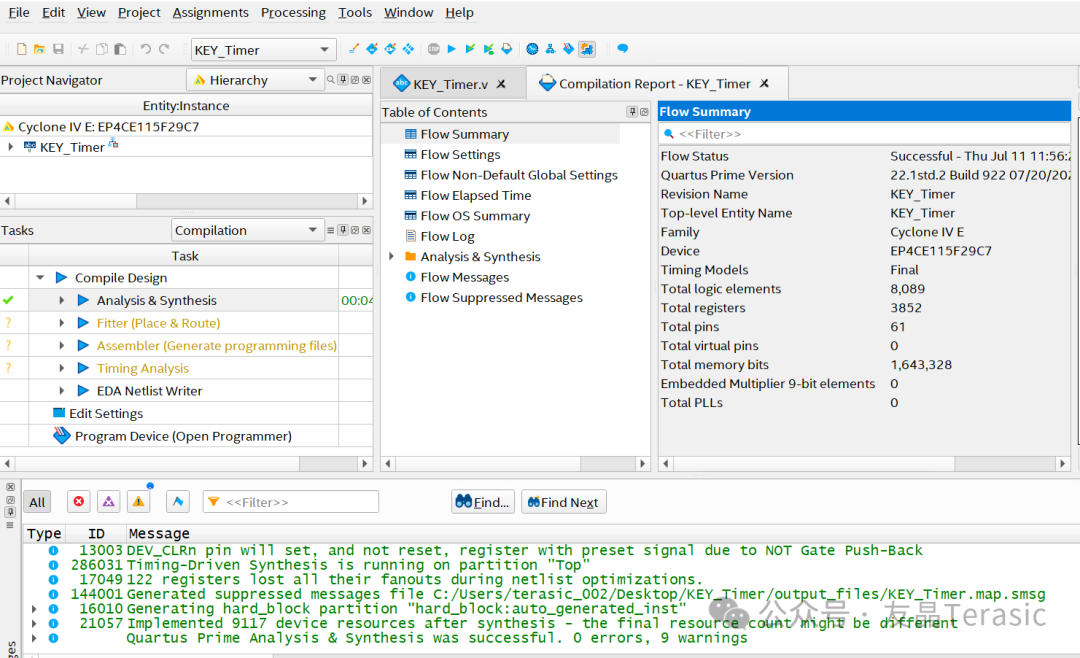The image size is (1080, 658).
Task: Click the hierarchy network toolbar icon
Action: point(550,49)
